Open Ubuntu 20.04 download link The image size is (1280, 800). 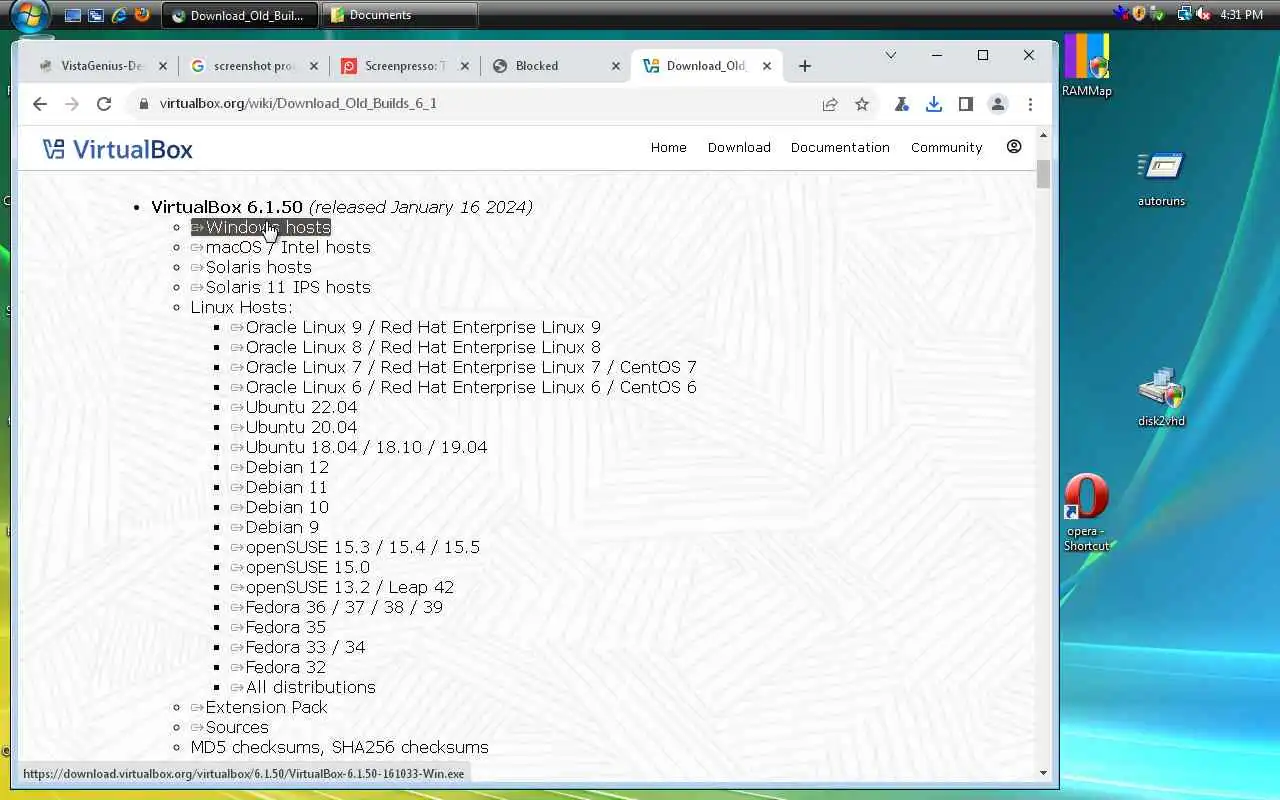tap(294, 427)
